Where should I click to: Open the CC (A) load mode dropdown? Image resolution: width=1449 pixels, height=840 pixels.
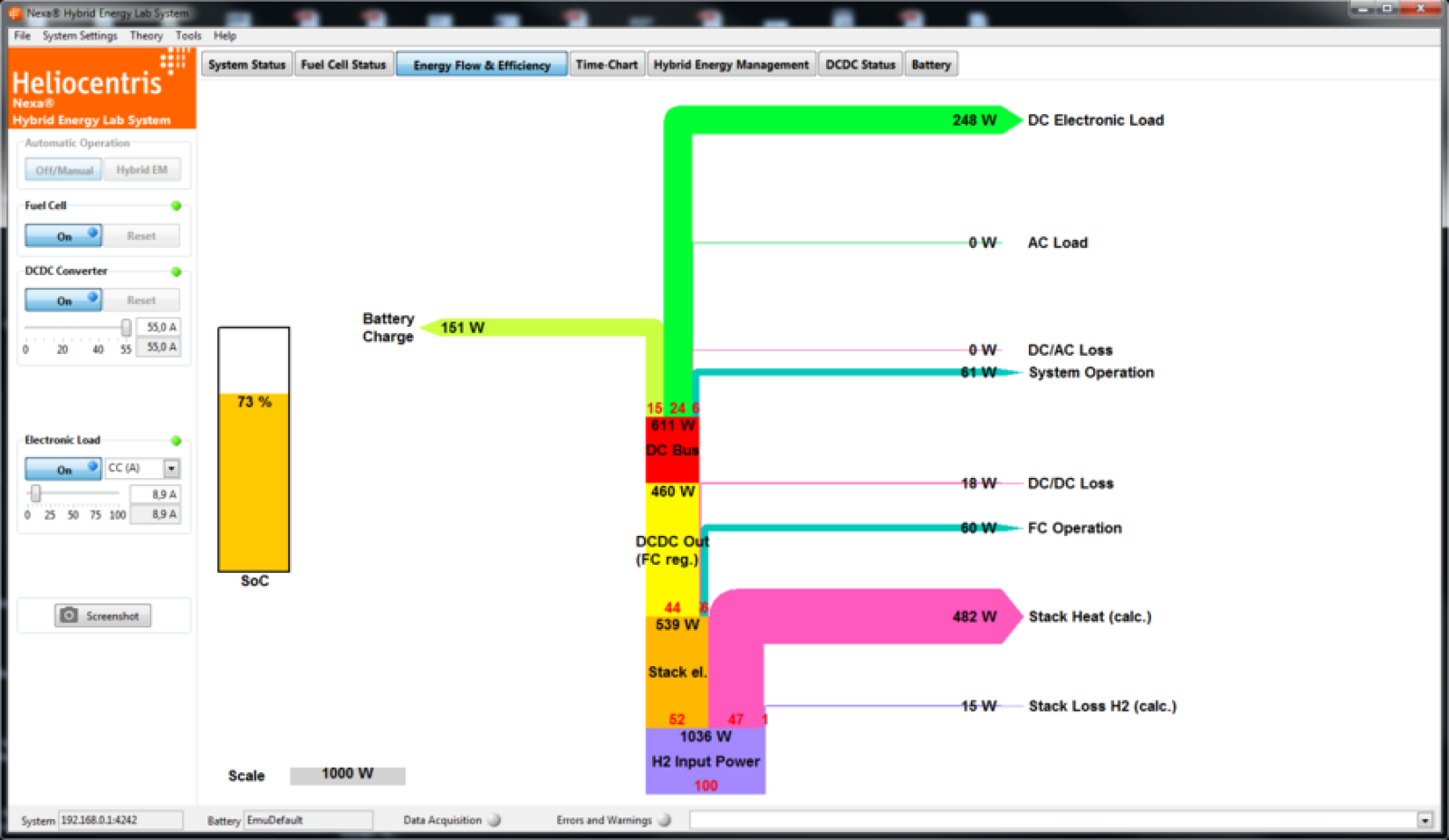(171, 468)
